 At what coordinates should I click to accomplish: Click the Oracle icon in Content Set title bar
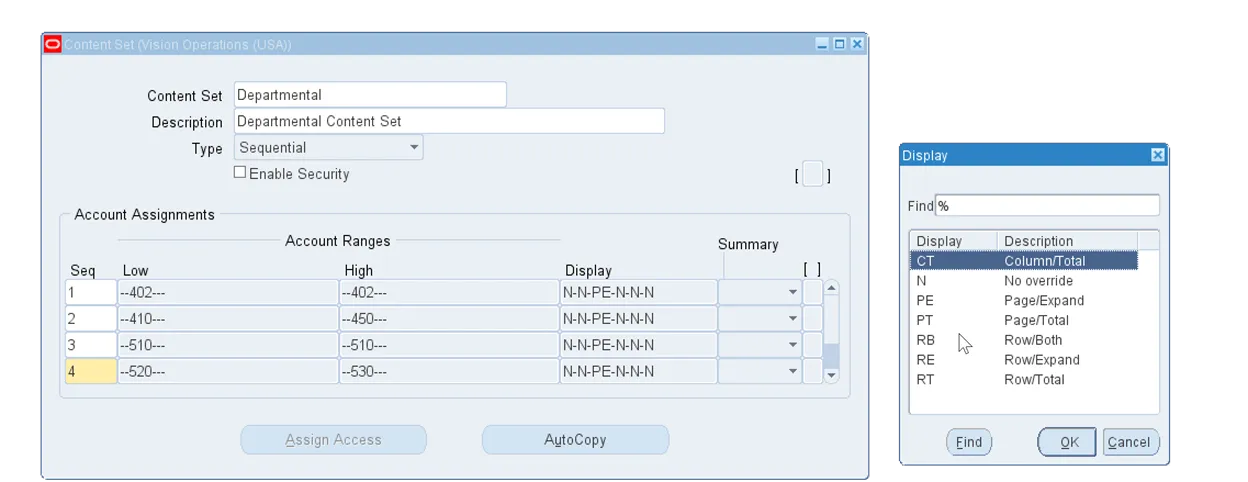point(53,44)
